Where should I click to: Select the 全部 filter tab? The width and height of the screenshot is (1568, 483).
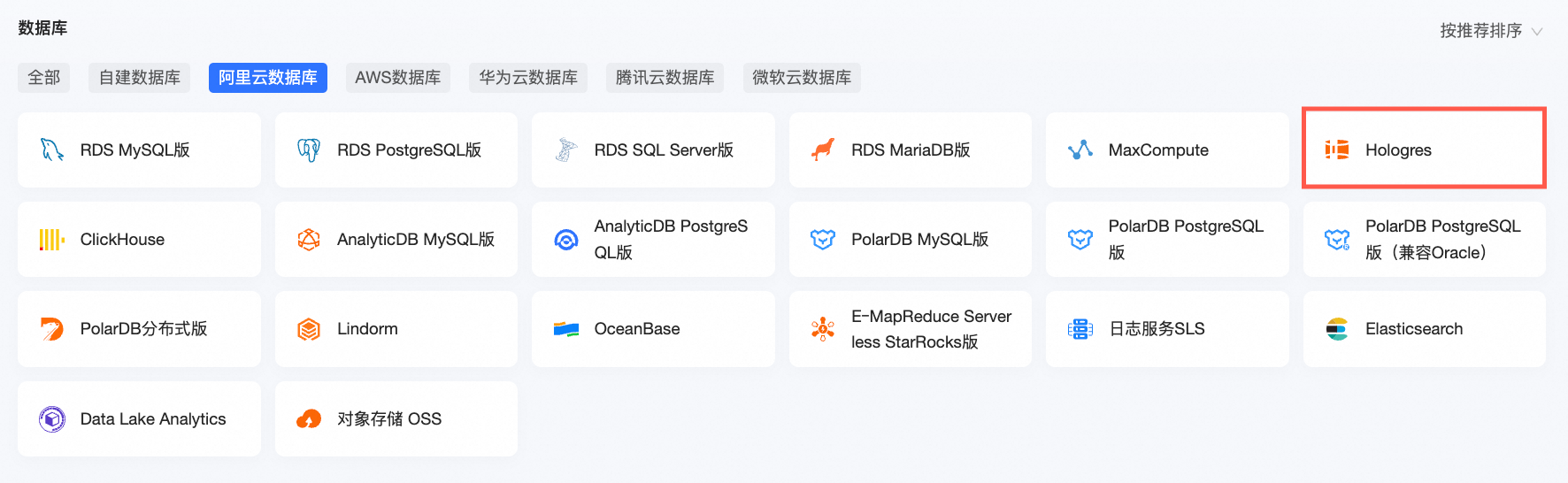coord(43,78)
